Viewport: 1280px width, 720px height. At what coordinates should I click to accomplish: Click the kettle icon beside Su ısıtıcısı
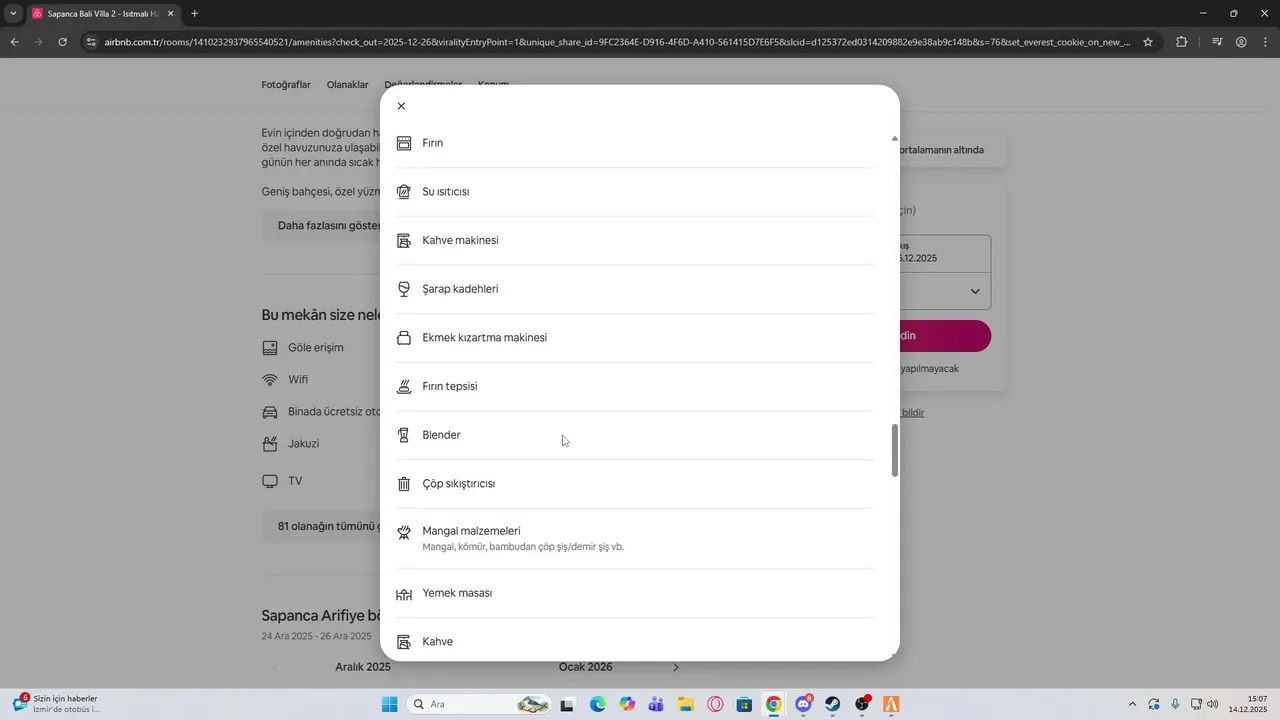coord(404,192)
